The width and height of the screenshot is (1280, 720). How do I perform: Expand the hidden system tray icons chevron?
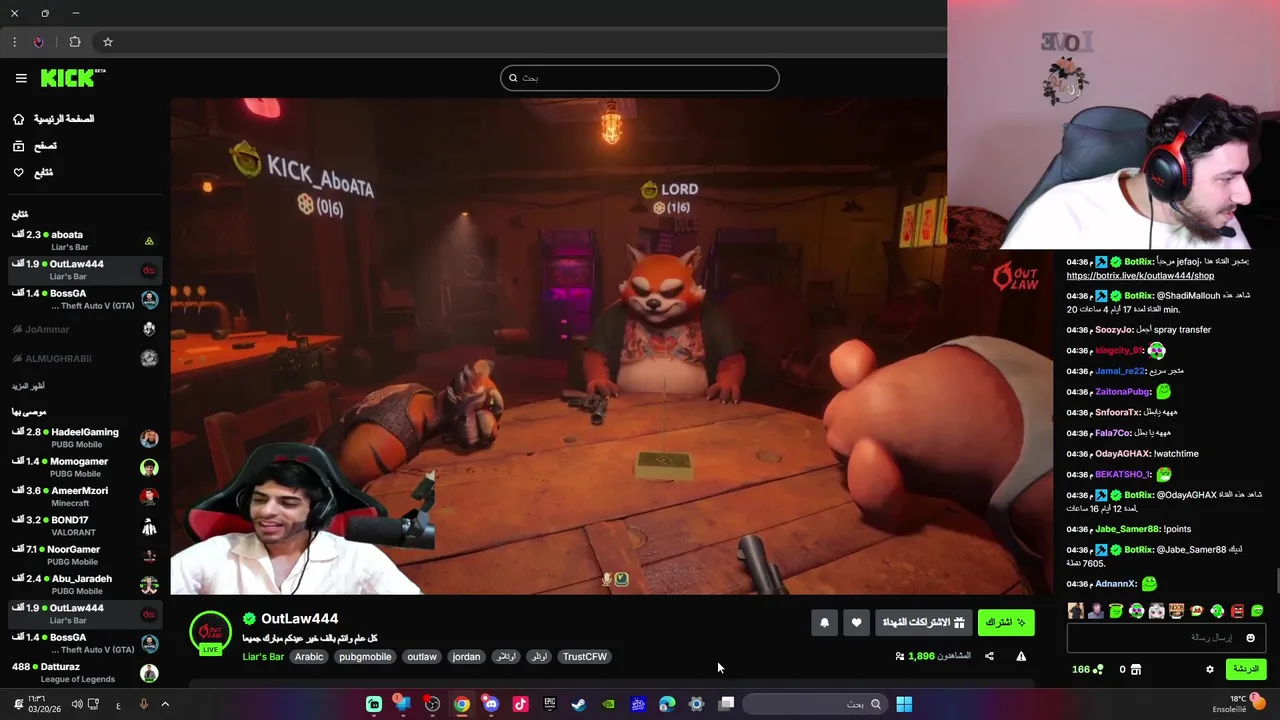pyautogui.click(x=165, y=704)
